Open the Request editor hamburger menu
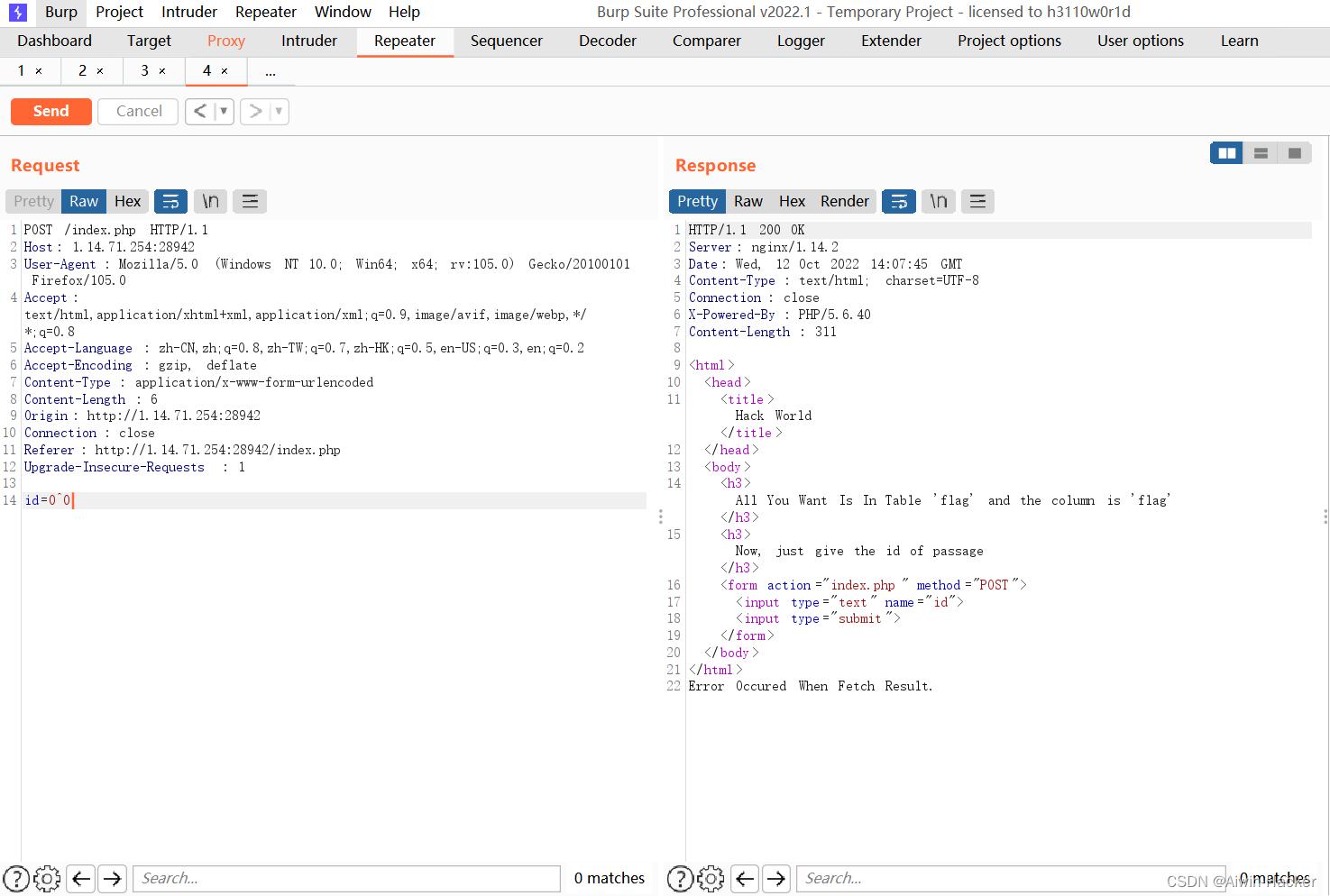Screen dimensions: 1330x896 (250, 201)
